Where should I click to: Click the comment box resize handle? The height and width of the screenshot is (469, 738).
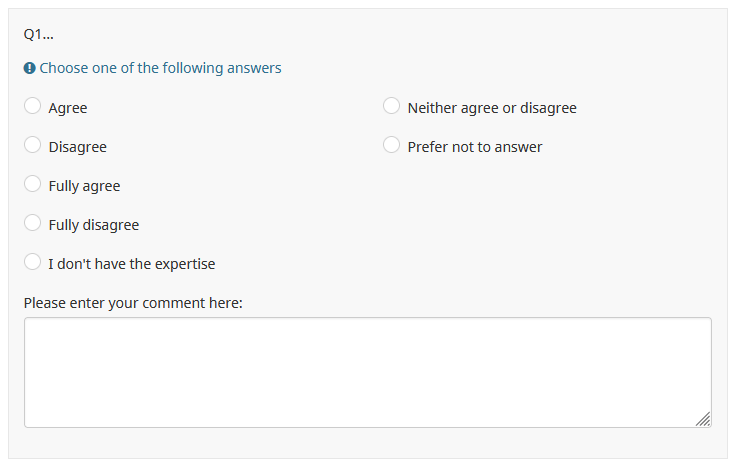click(704, 420)
